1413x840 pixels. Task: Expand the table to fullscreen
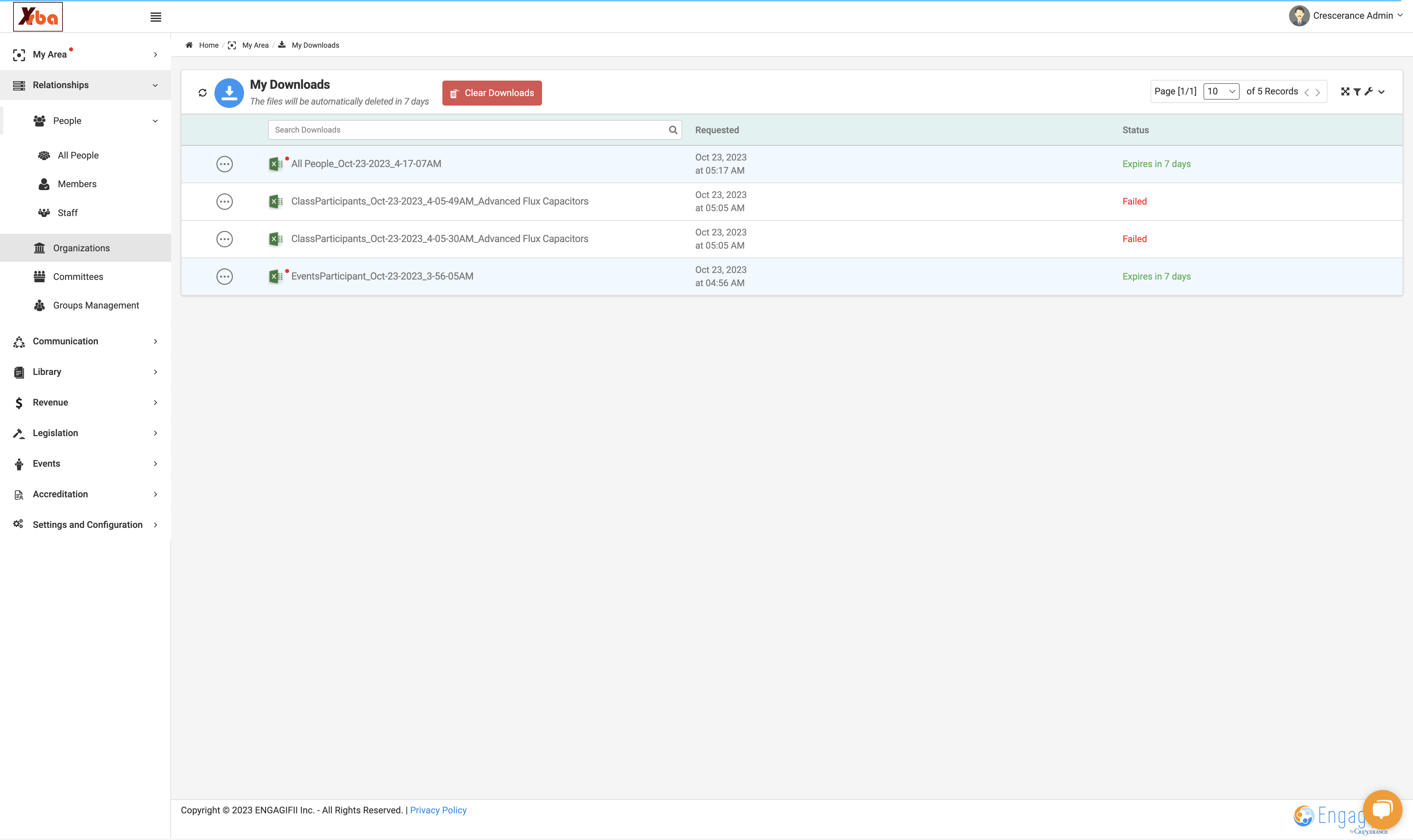pos(1345,92)
